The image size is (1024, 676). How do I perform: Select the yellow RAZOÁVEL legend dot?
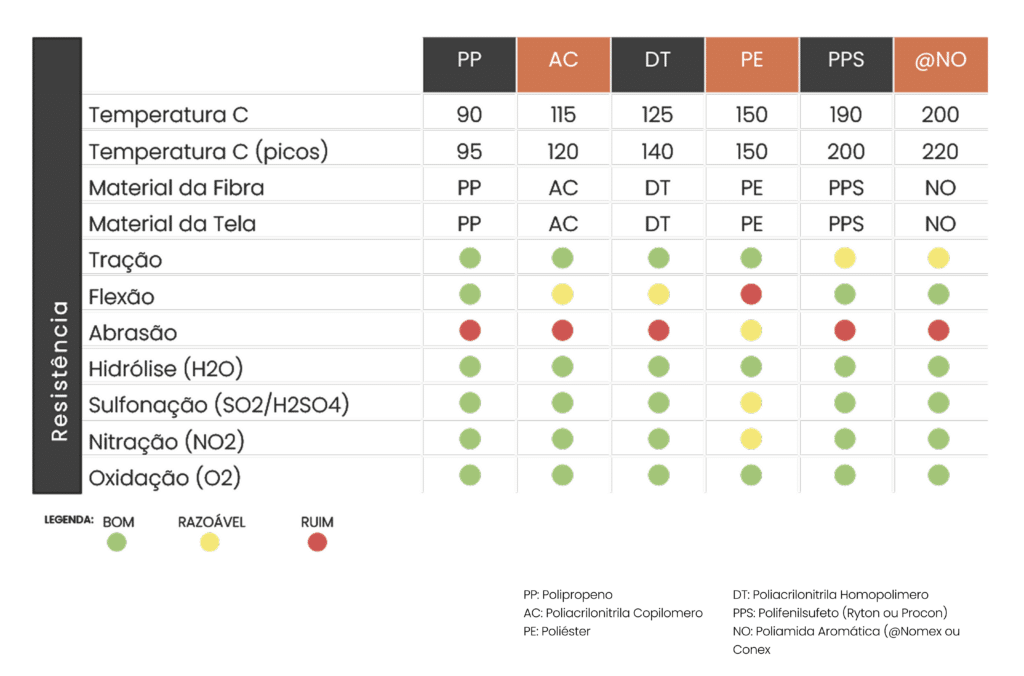pyautogui.click(x=210, y=543)
